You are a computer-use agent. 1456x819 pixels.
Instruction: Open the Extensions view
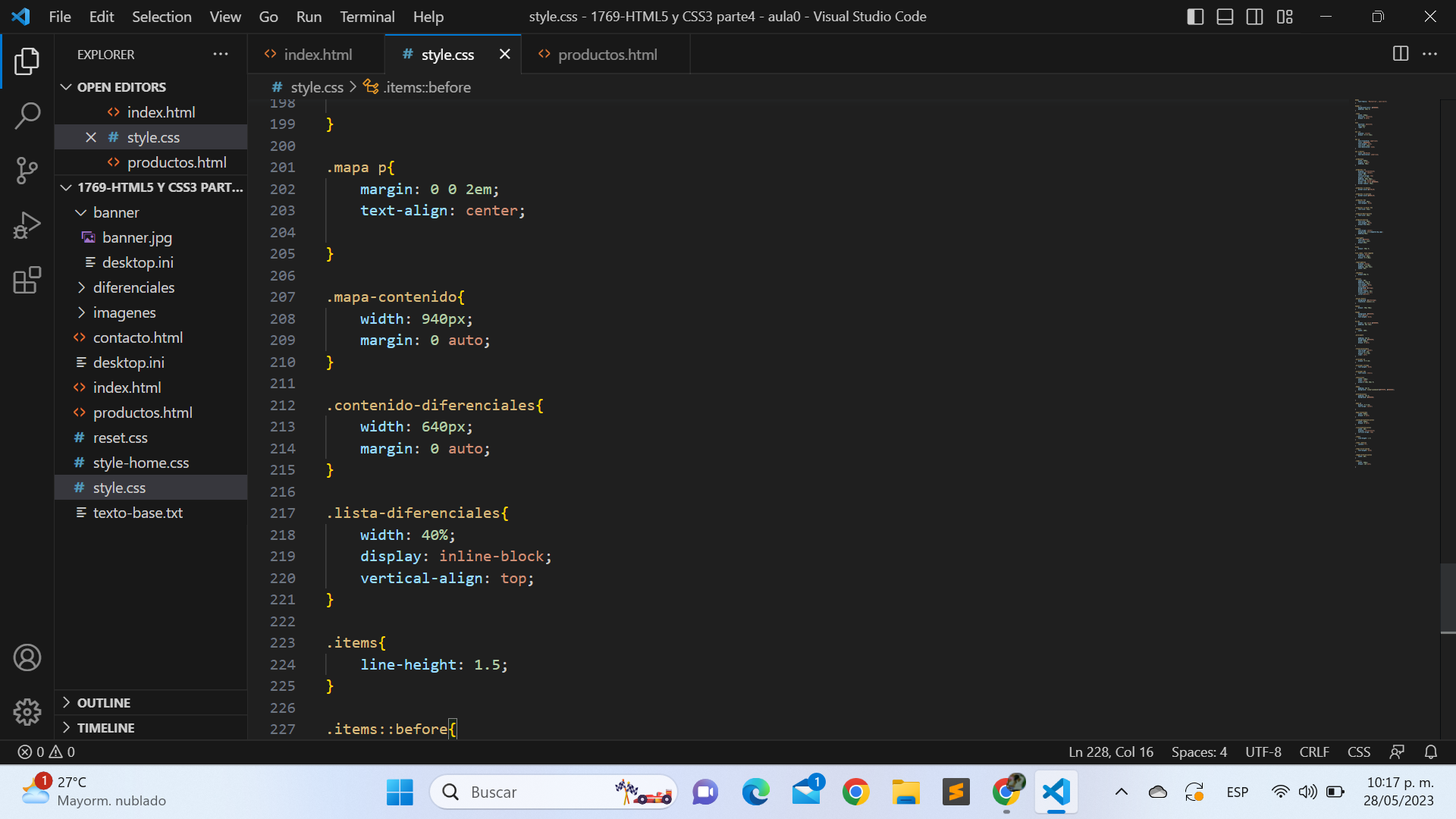(27, 280)
